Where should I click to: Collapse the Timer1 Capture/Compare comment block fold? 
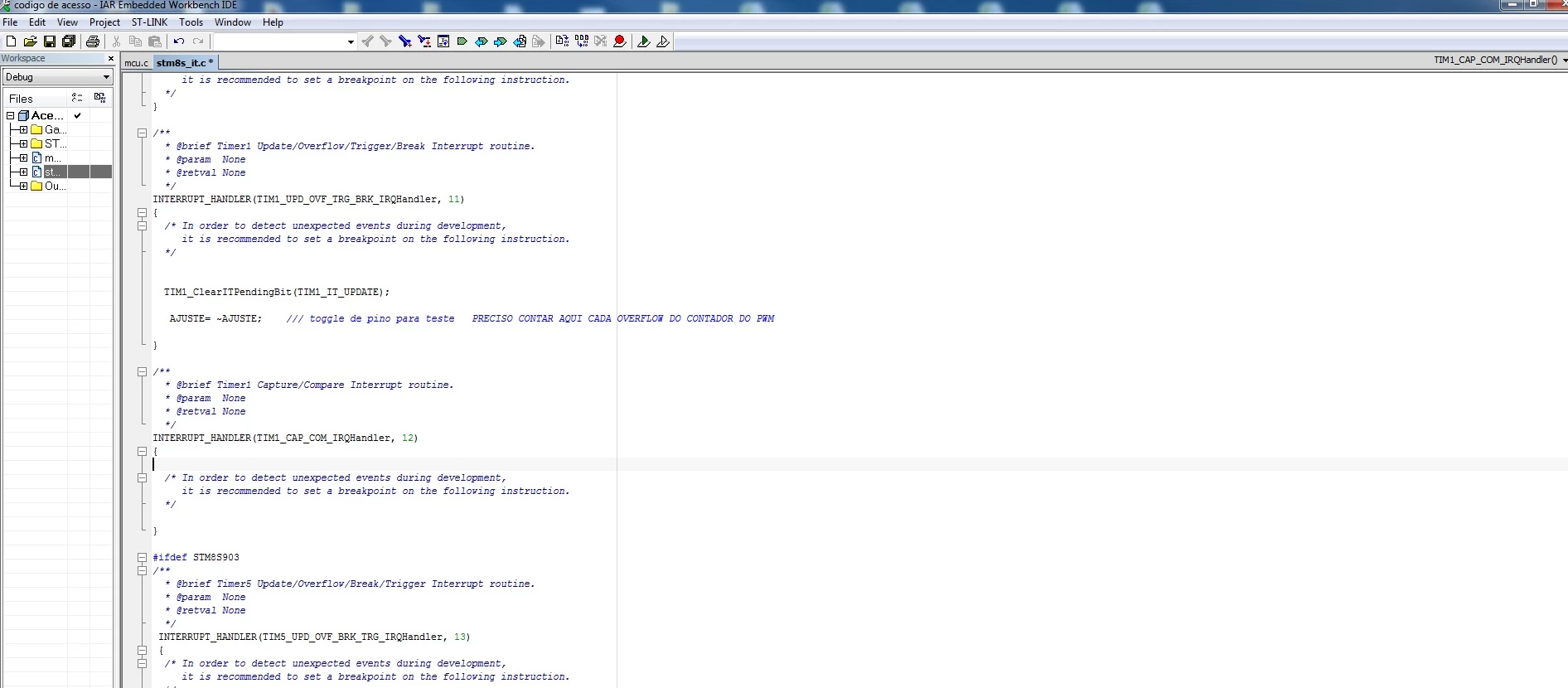tap(142, 371)
